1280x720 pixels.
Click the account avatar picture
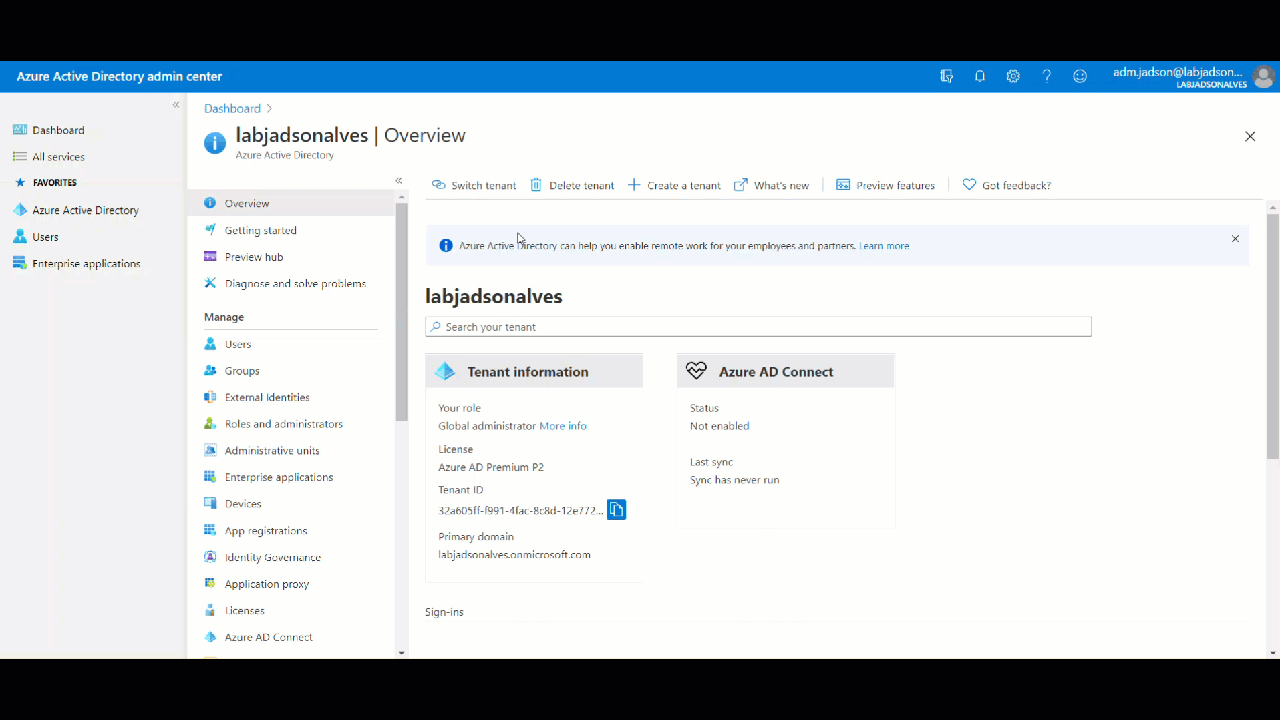(1264, 76)
